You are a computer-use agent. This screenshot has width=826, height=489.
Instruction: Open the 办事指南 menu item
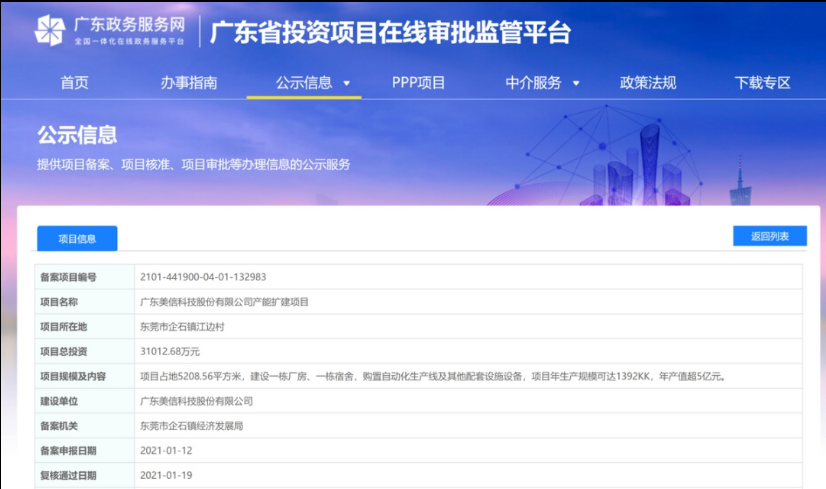pos(189,83)
